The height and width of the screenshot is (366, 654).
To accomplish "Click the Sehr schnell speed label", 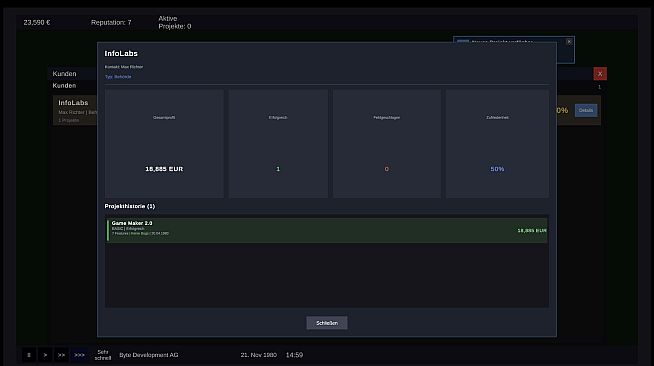I will point(103,355).
